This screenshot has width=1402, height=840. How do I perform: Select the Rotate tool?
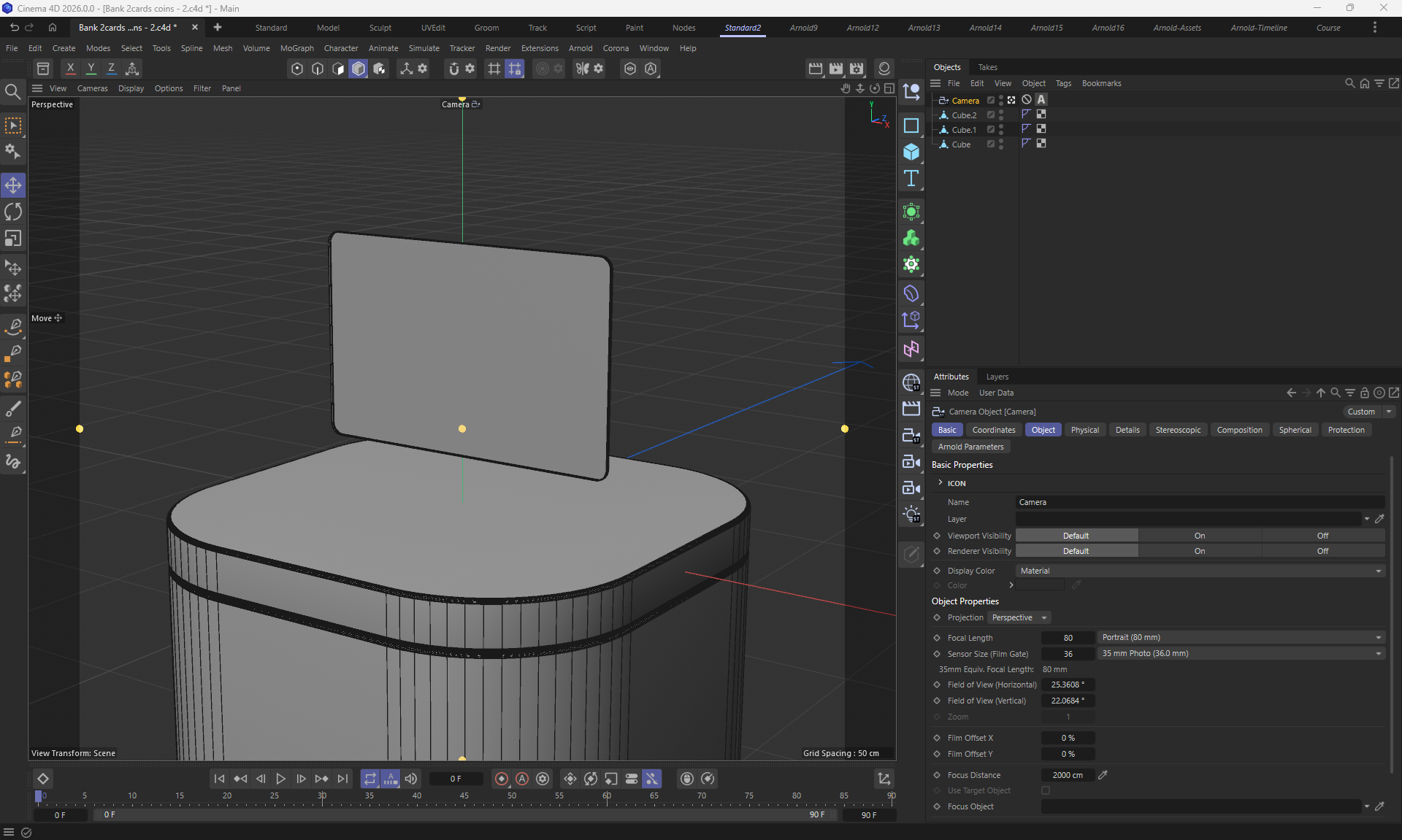[x=13, y=212]
